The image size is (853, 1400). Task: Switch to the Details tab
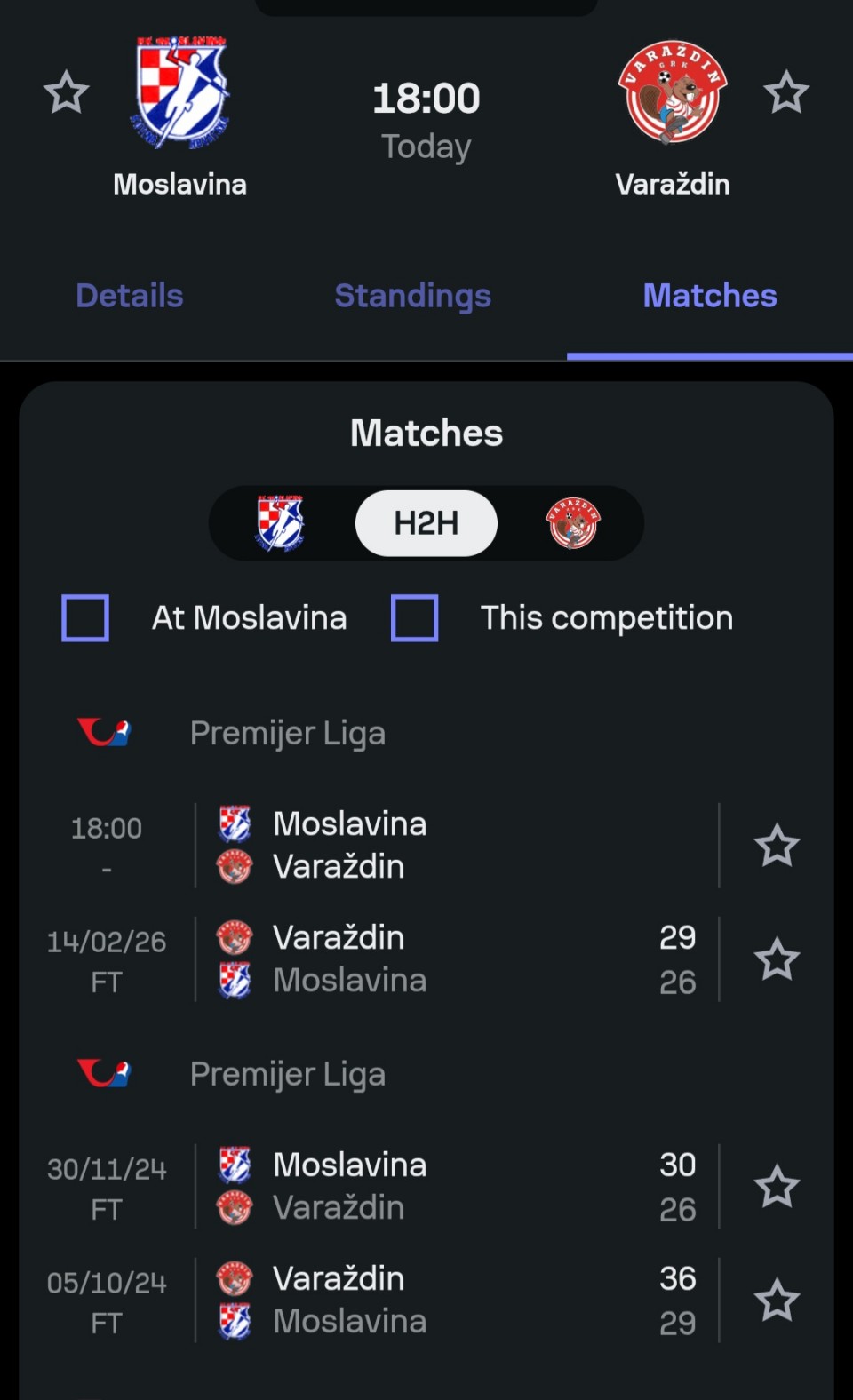[130, 296]
